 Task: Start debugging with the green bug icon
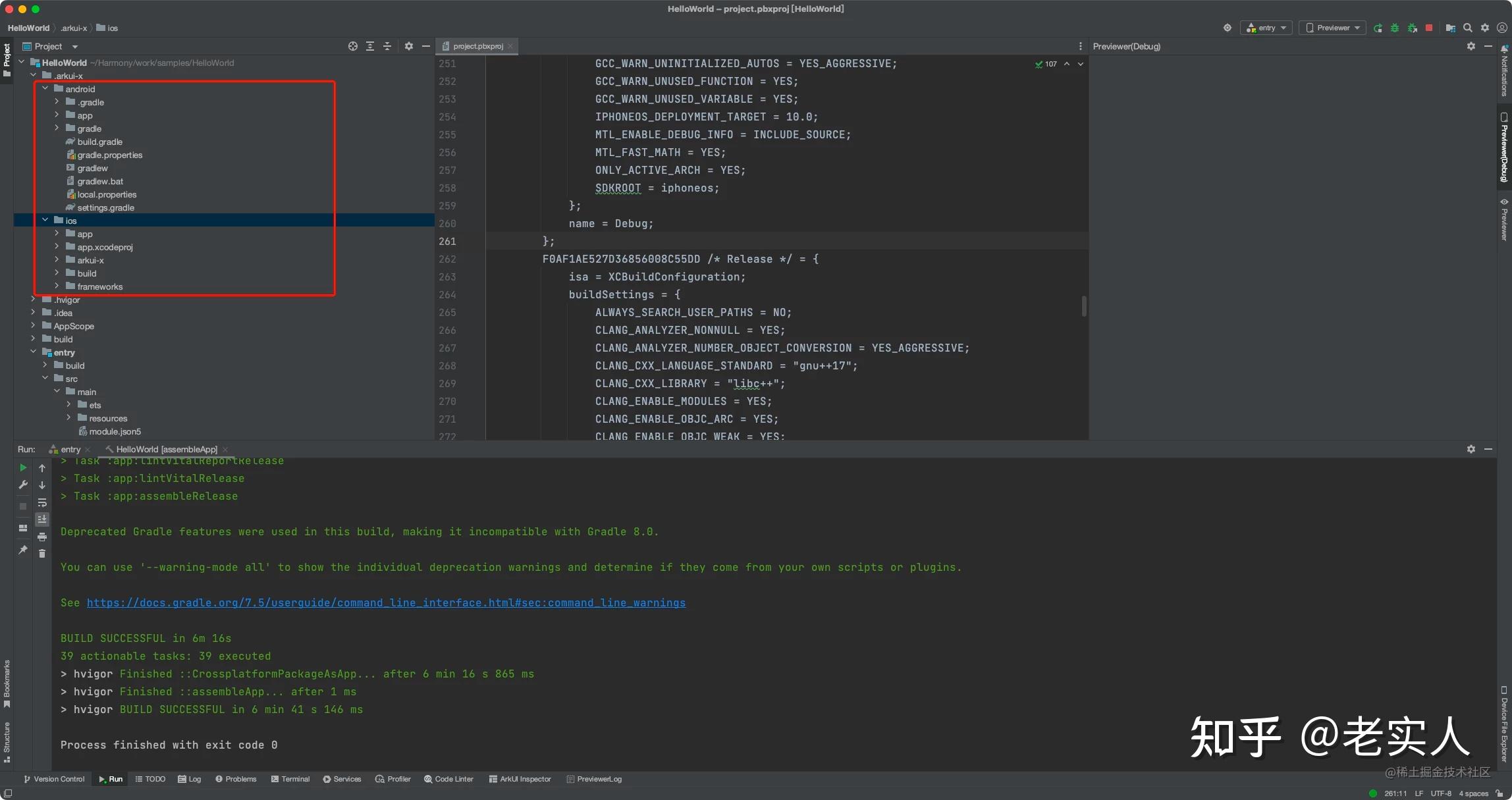[x=1395, y=28]
